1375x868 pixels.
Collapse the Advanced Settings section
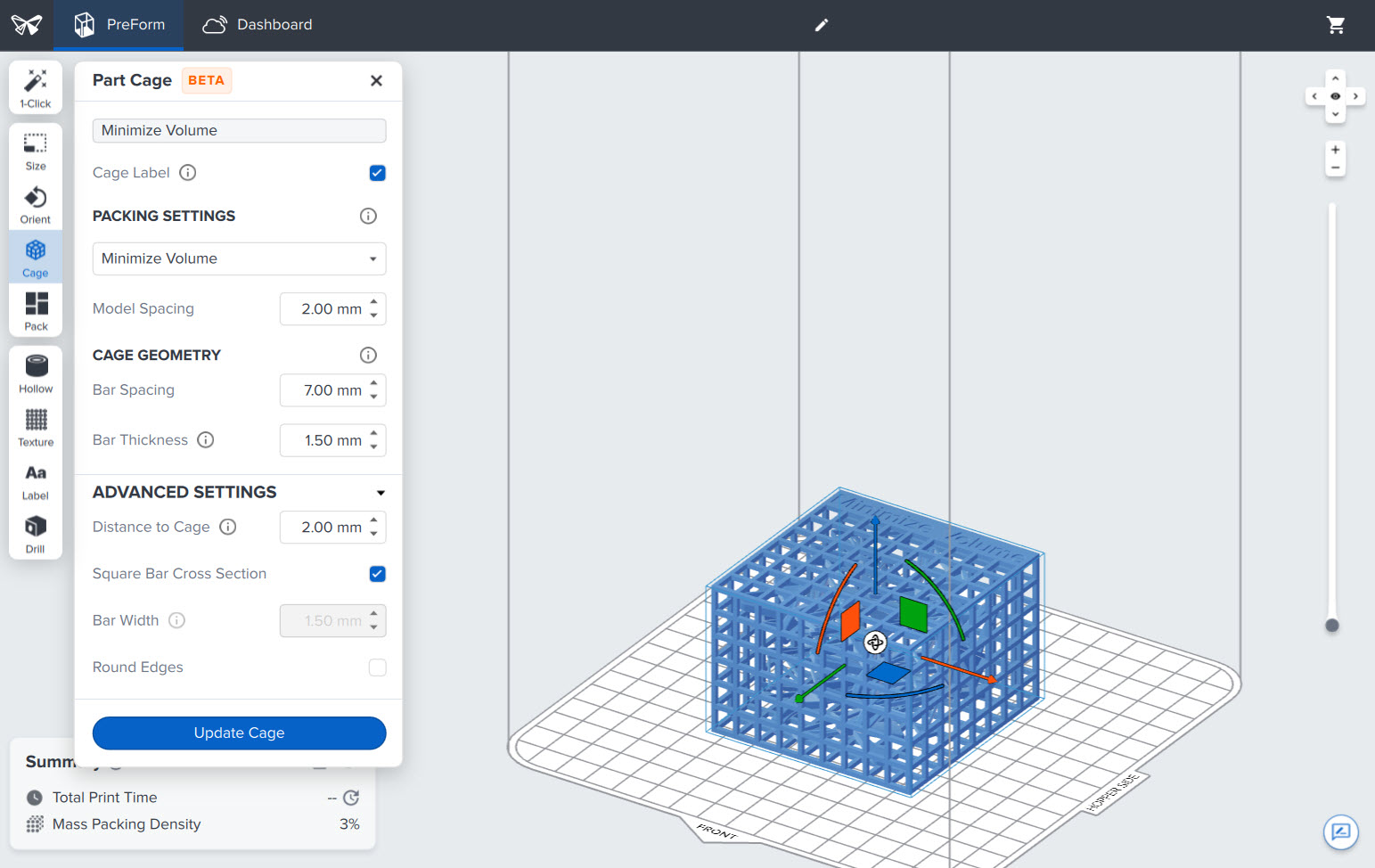click(381, 492)
